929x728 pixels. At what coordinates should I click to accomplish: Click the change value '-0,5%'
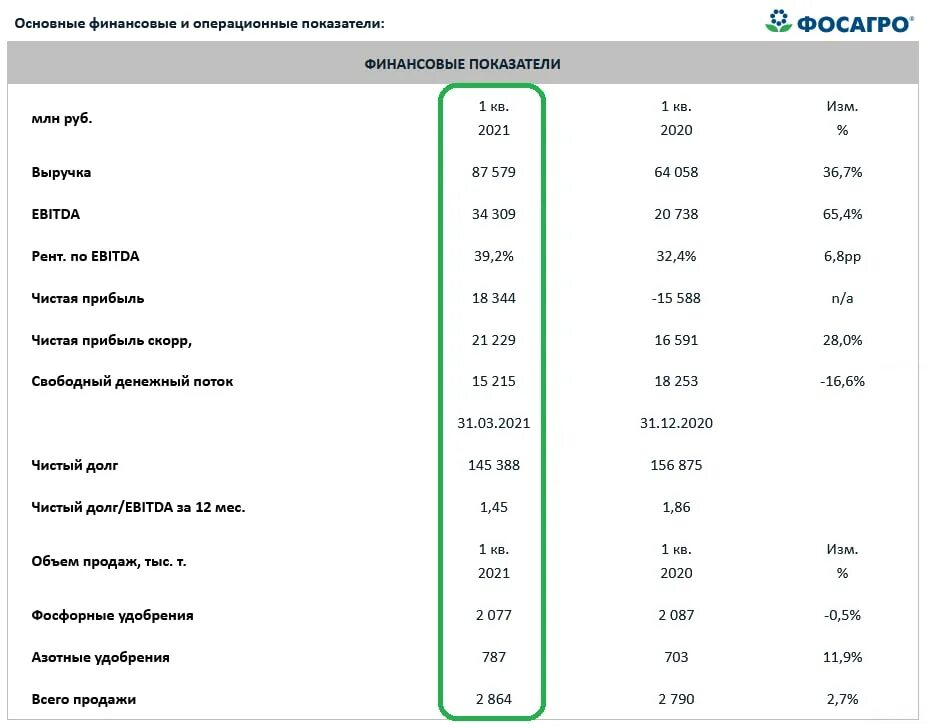(x=842, y=615)
